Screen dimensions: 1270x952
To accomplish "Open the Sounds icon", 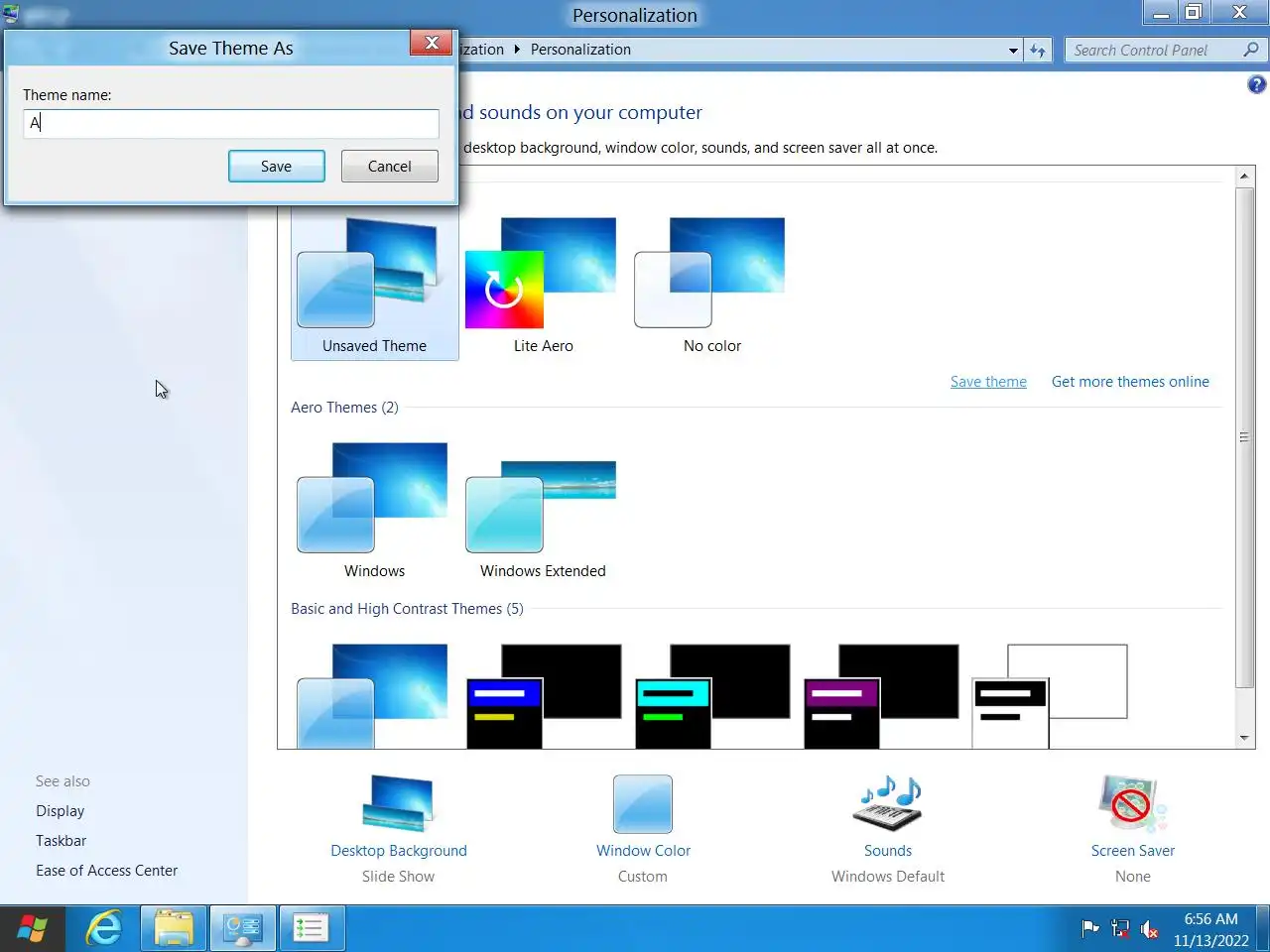I will (x=888, y=803).
